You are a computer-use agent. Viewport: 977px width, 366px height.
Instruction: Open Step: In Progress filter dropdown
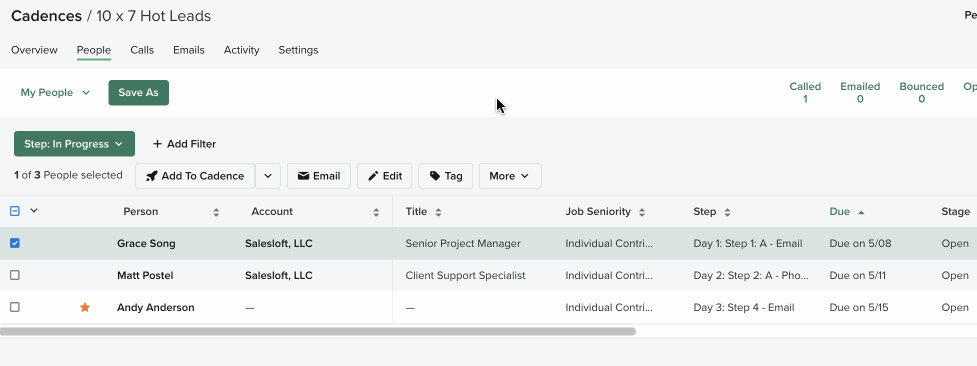74,143
